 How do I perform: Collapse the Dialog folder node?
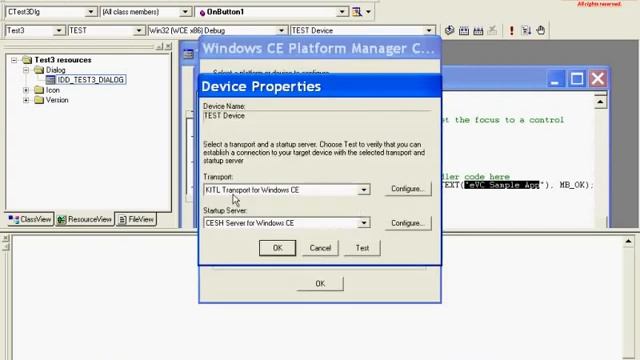click(26, 70)
